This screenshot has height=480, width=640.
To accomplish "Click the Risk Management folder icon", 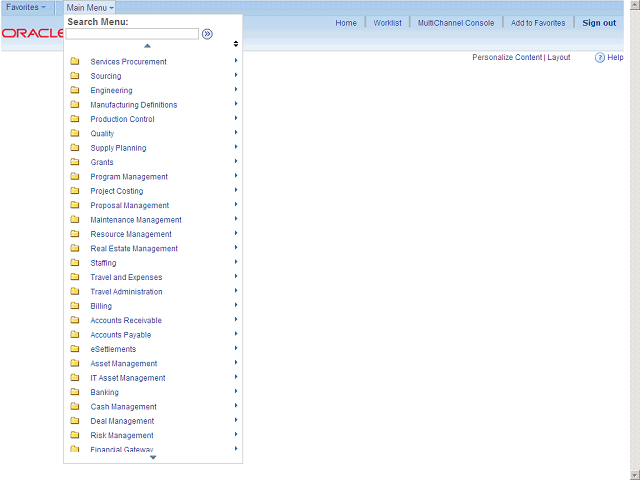I will click(x=75, y=435).
